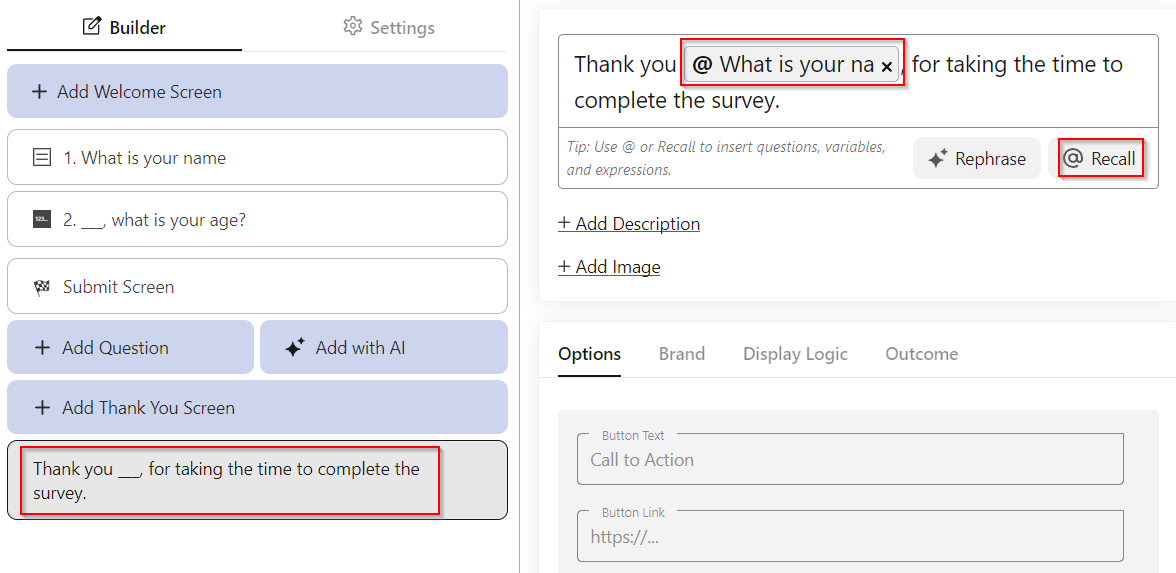The image size is (1176, 573).
Task: Click the checkered flag Submit Screen icon
Action: [x=41, y=287]
